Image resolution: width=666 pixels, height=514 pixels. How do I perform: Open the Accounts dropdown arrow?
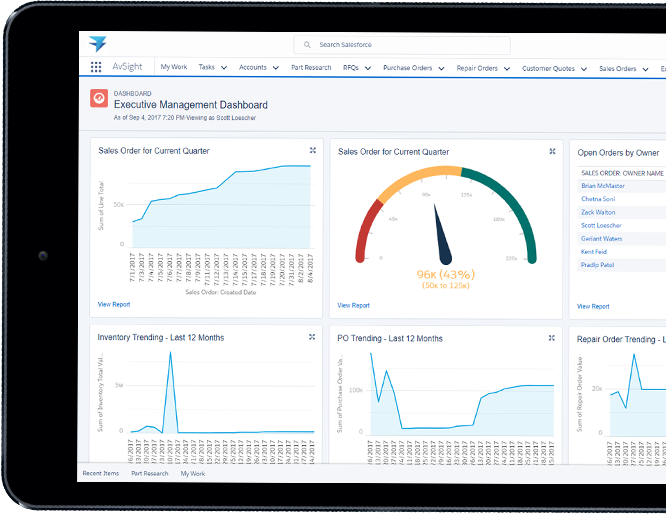276,68
